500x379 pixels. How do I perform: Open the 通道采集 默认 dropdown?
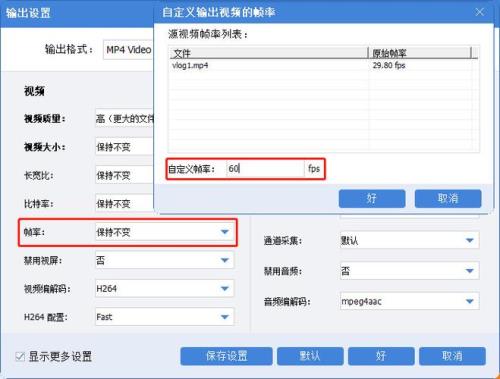410,240
